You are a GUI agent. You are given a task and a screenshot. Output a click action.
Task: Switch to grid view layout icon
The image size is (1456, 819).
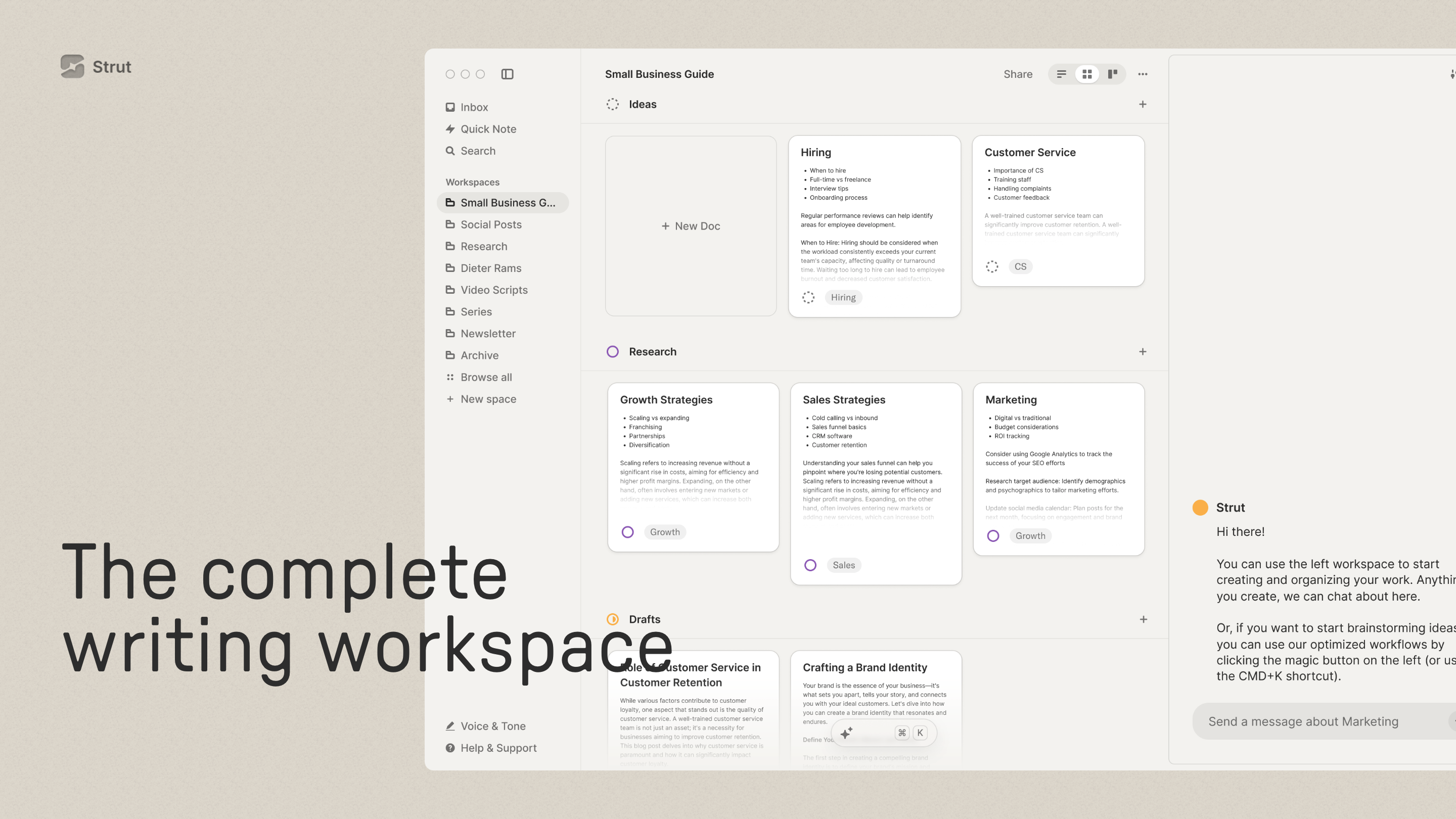[1087, 74]
